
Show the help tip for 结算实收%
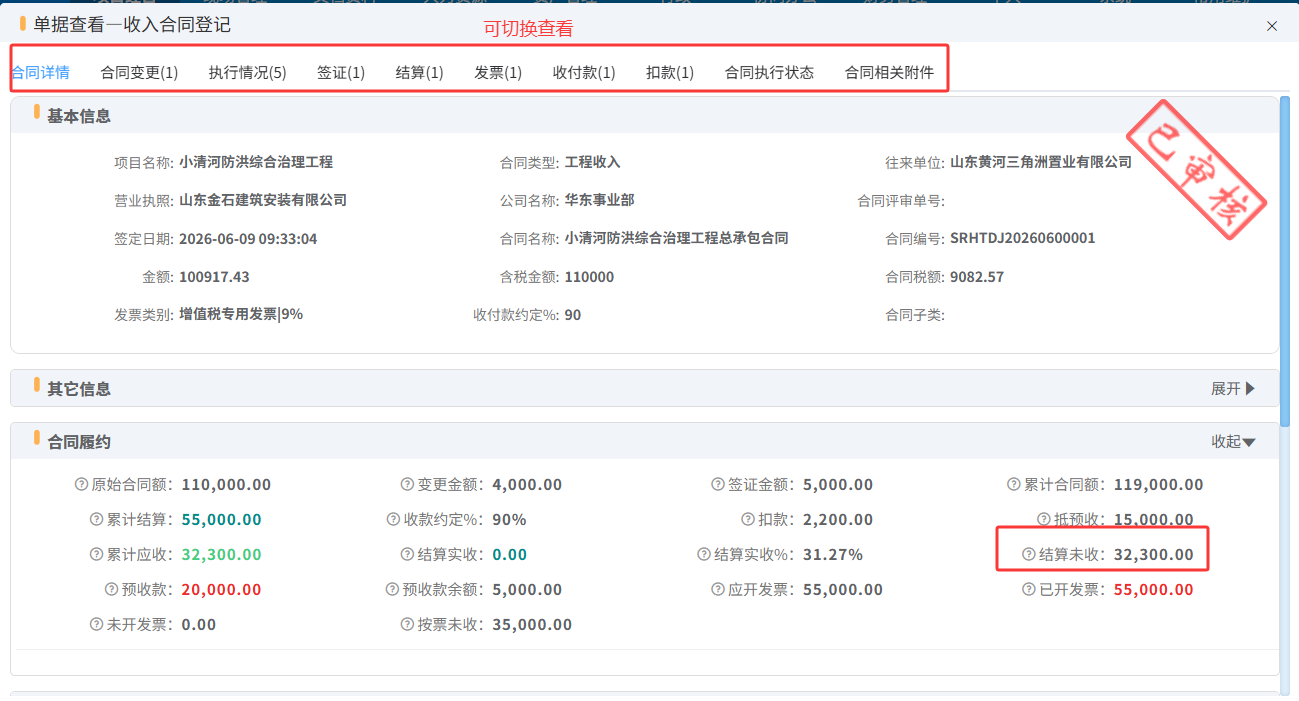pos(704,554)
